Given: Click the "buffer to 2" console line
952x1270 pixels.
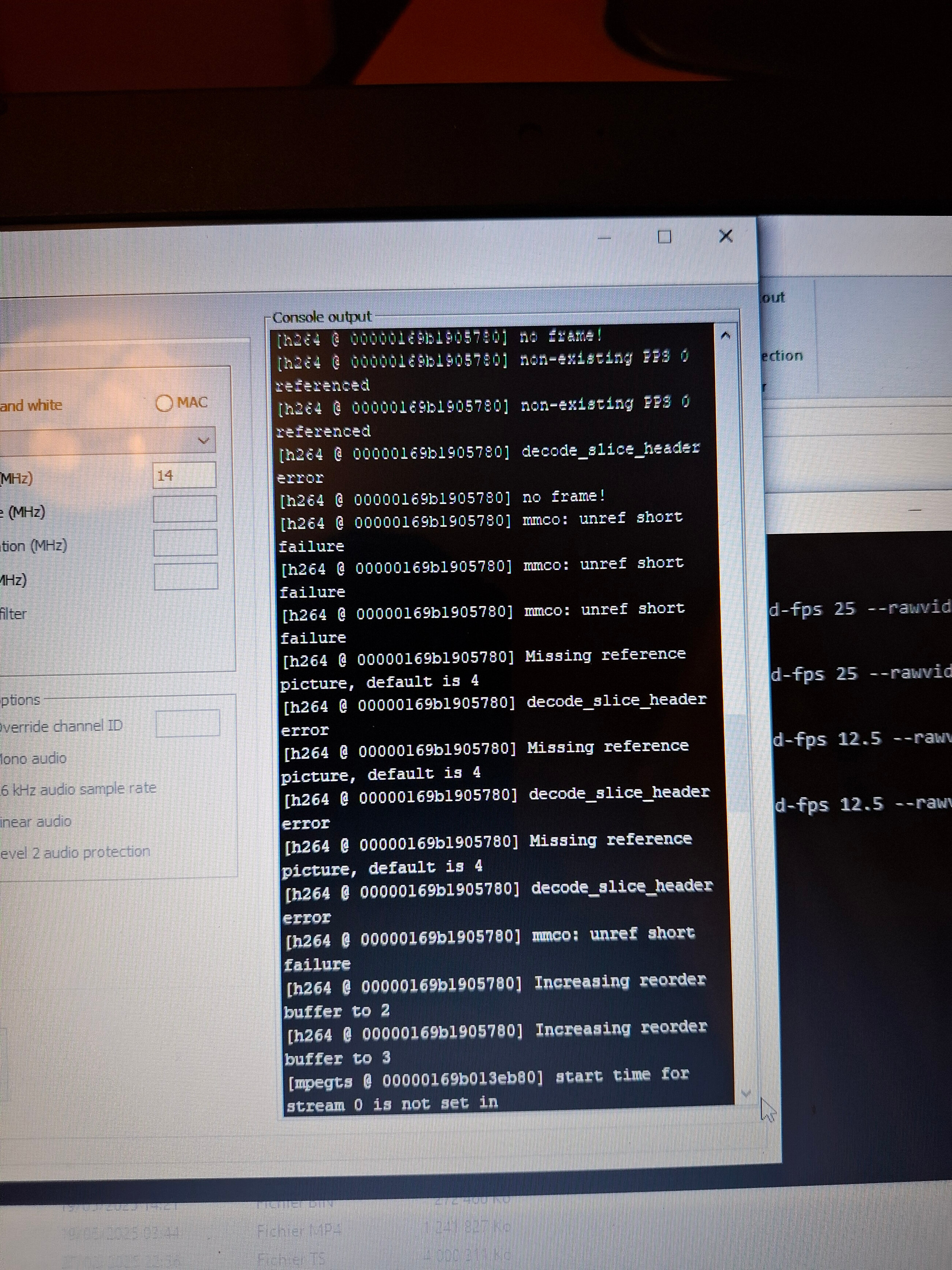Looking at the screenshot, I should click(338, 1011).
